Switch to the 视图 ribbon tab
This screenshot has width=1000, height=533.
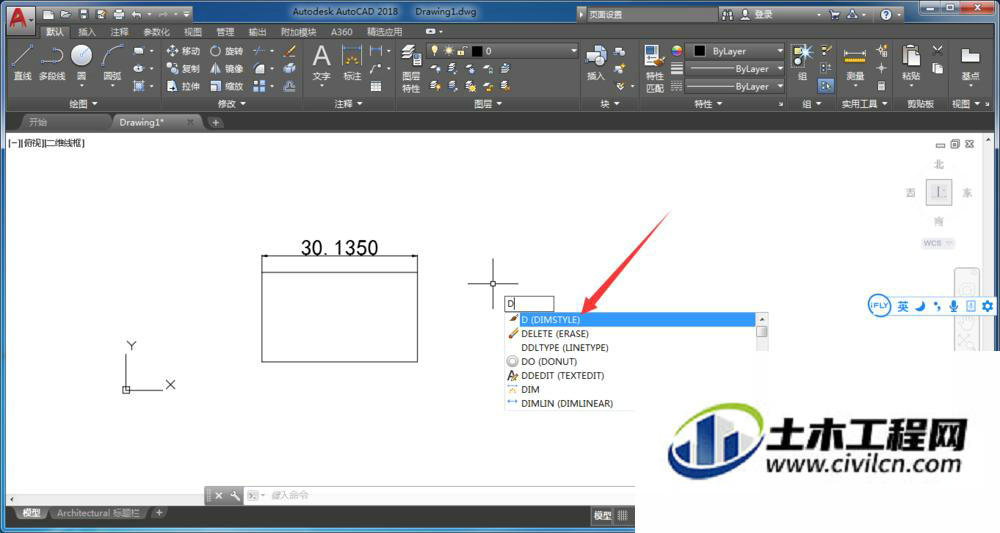click(x=193, y=31)
